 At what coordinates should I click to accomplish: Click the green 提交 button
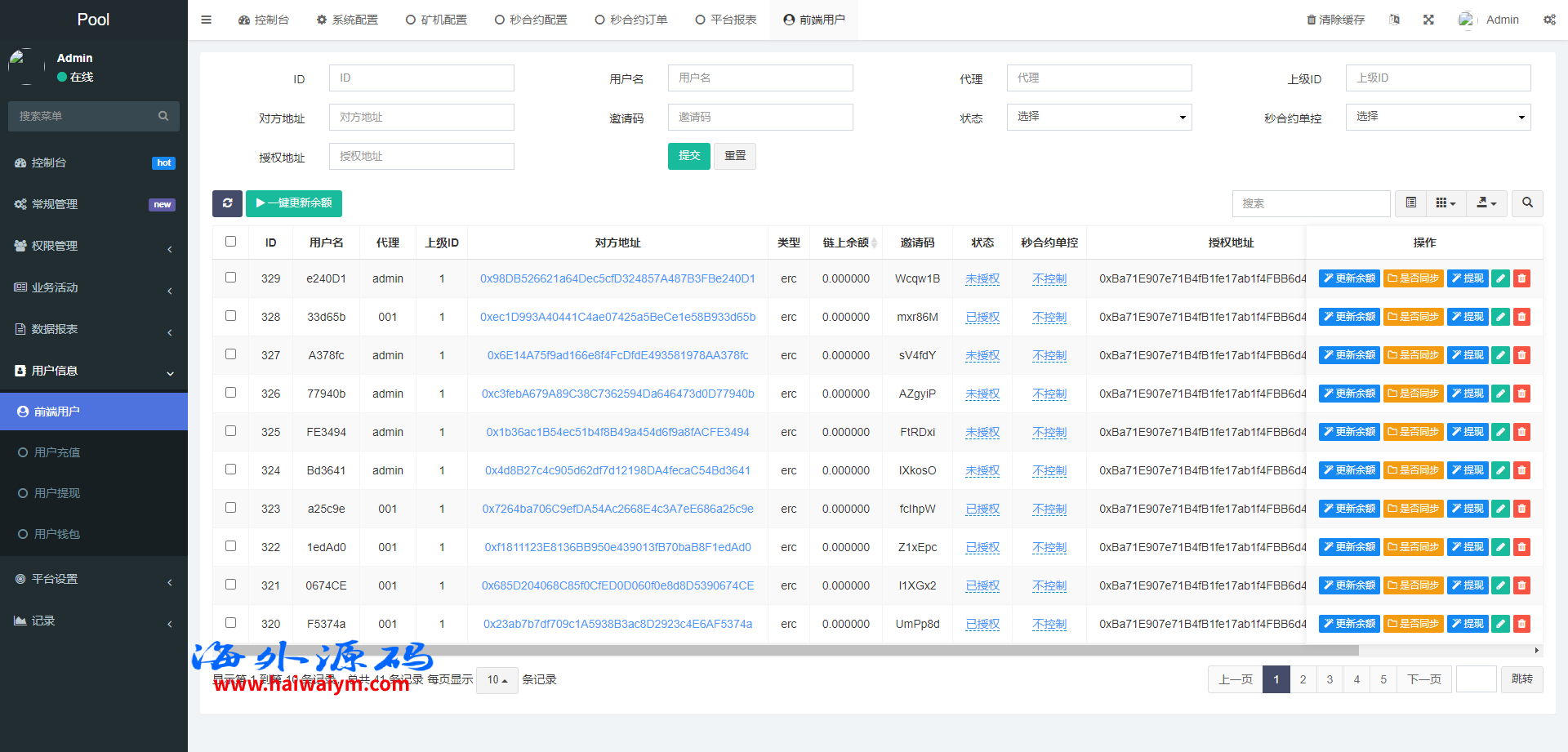pyautogui.click(x=688, y=156)
